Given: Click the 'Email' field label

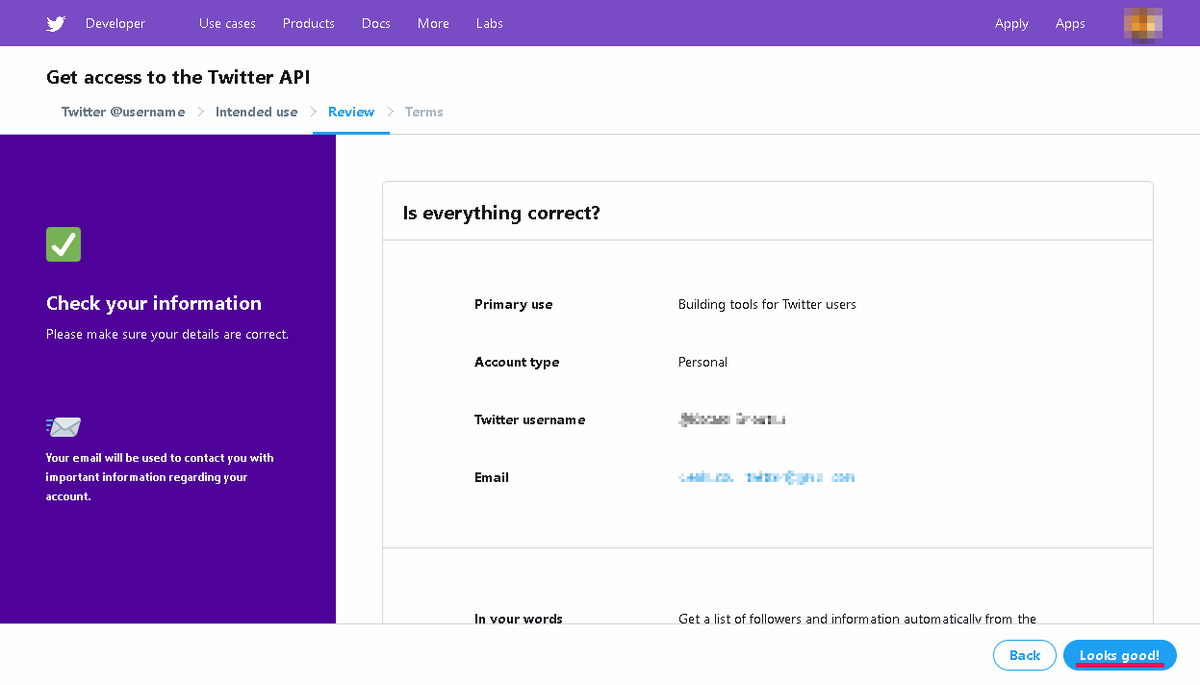Looking at the screenshot, I should coord(491,478).
